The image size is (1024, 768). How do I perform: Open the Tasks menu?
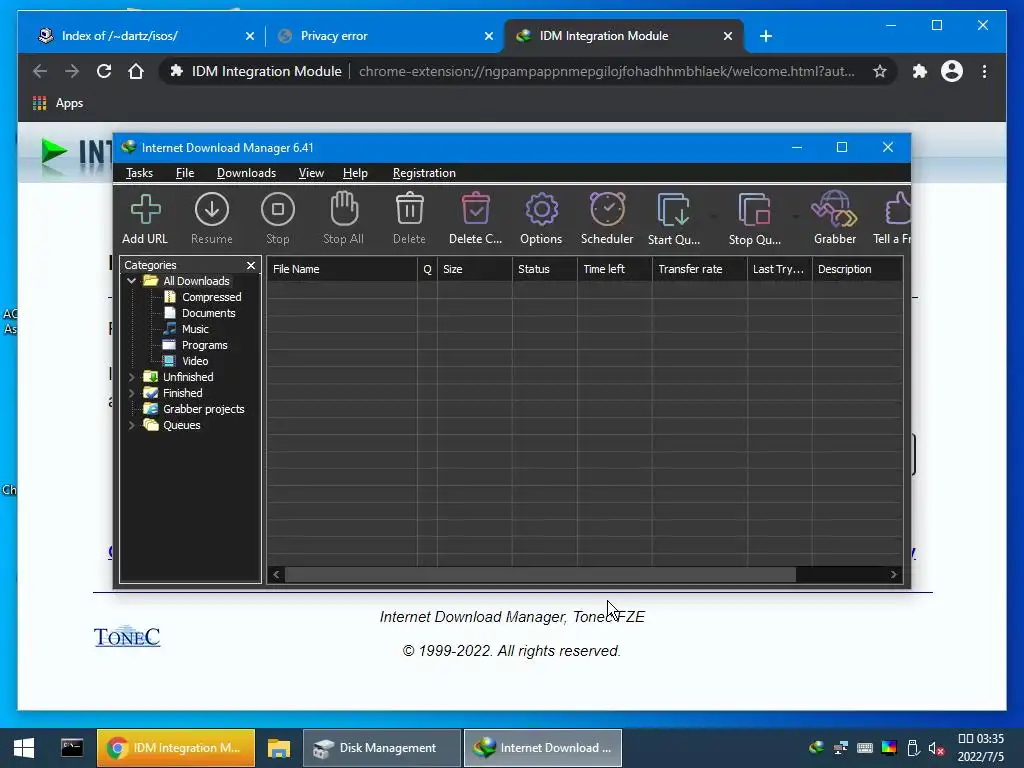[x=139, y=173]
